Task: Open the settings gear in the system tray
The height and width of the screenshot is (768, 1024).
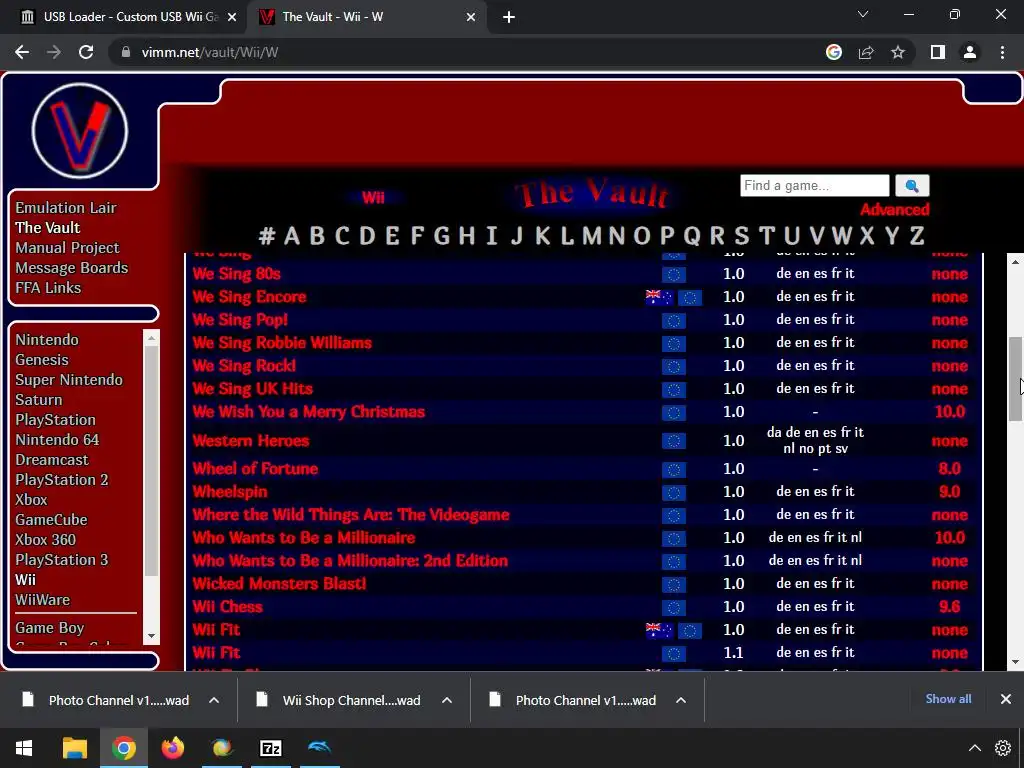Action: tap(1002, 748)
